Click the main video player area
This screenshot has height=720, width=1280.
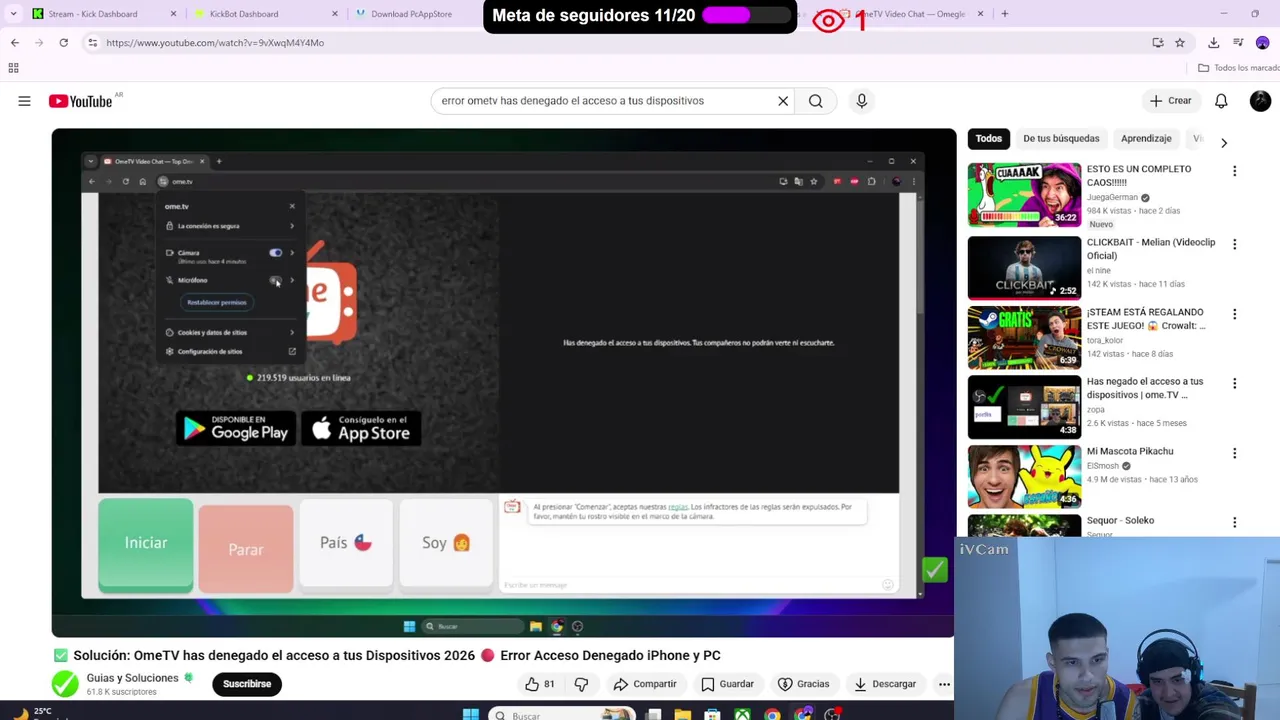pyautogui.click(x=503, y=383)
